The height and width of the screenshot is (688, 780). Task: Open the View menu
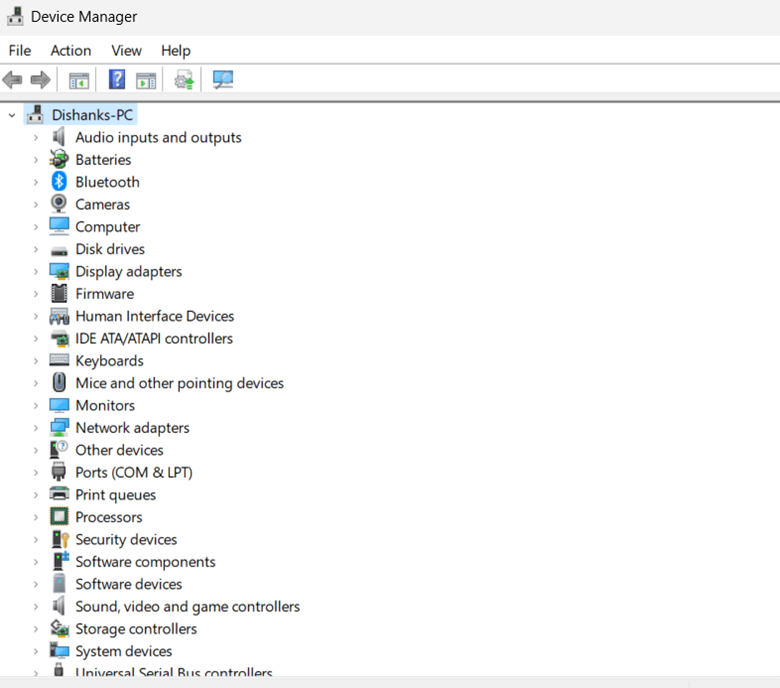pos(126,50)
